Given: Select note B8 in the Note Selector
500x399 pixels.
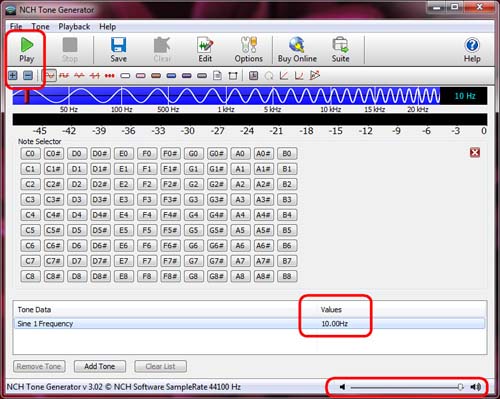Looking at the screenshot, I should 287,276.
